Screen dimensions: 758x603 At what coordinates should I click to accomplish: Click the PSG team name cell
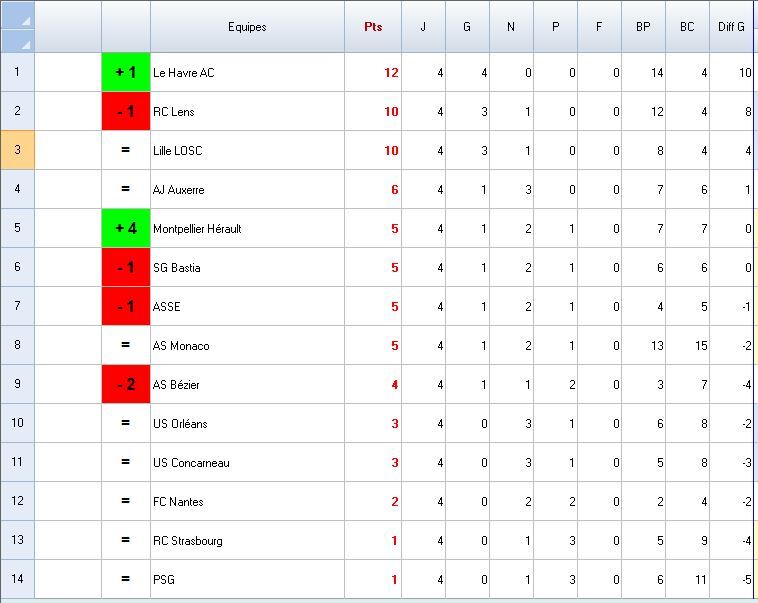point(247,579)
